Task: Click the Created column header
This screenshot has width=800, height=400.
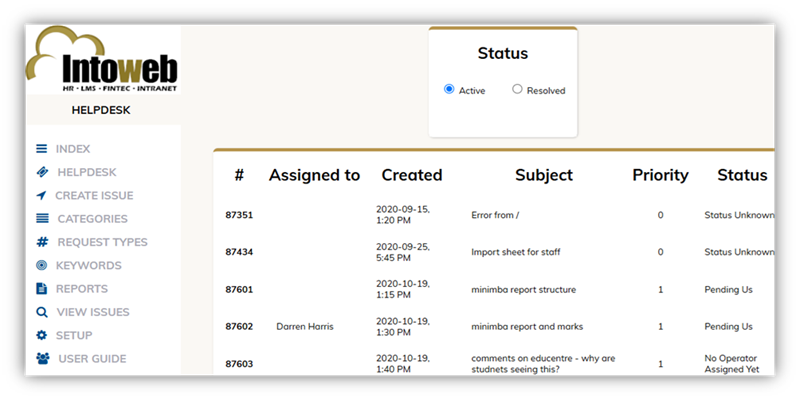Action: click(412, 175)
